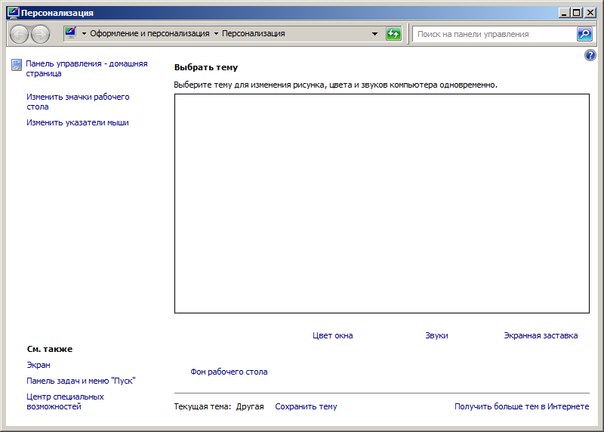This screenshot has height=432, width=604.
Task: Click Сохранить тему link
Action: click(x=306, y=407)
